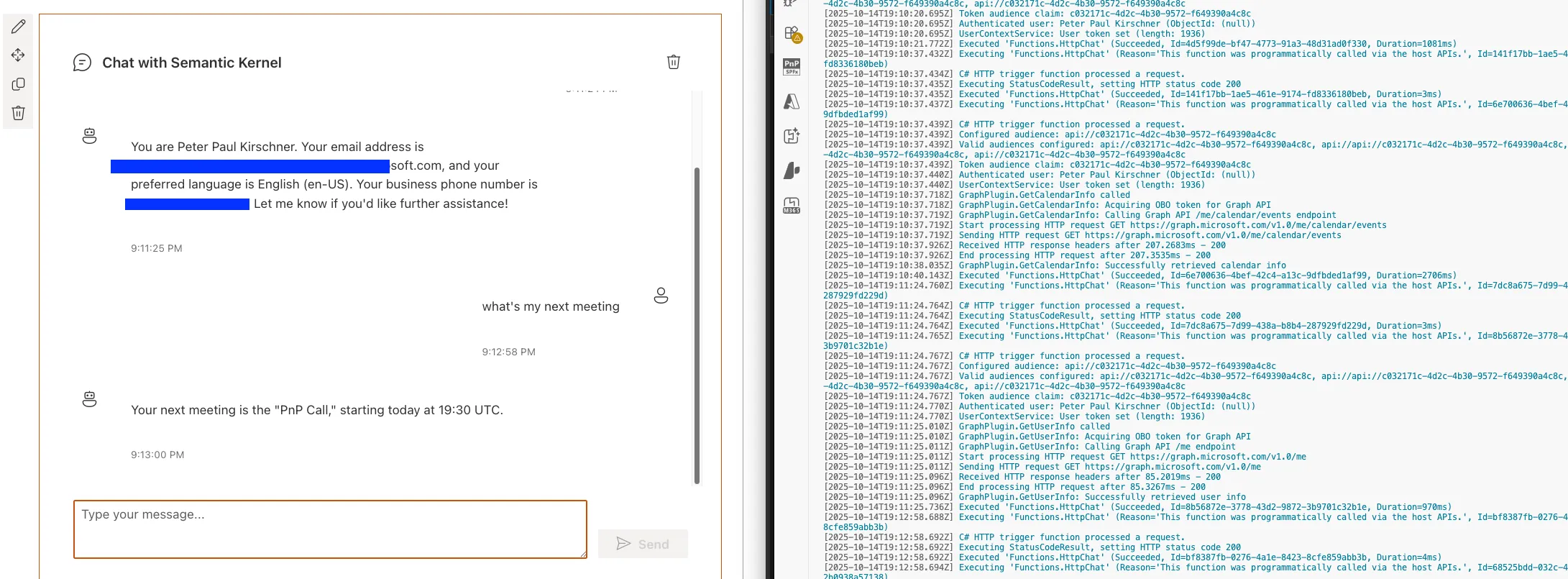Image resolution: width=1568 pixels, height=579 pixels.
Task: Click the 'what's my next meeting' message
Action: (x=551, y=306)
